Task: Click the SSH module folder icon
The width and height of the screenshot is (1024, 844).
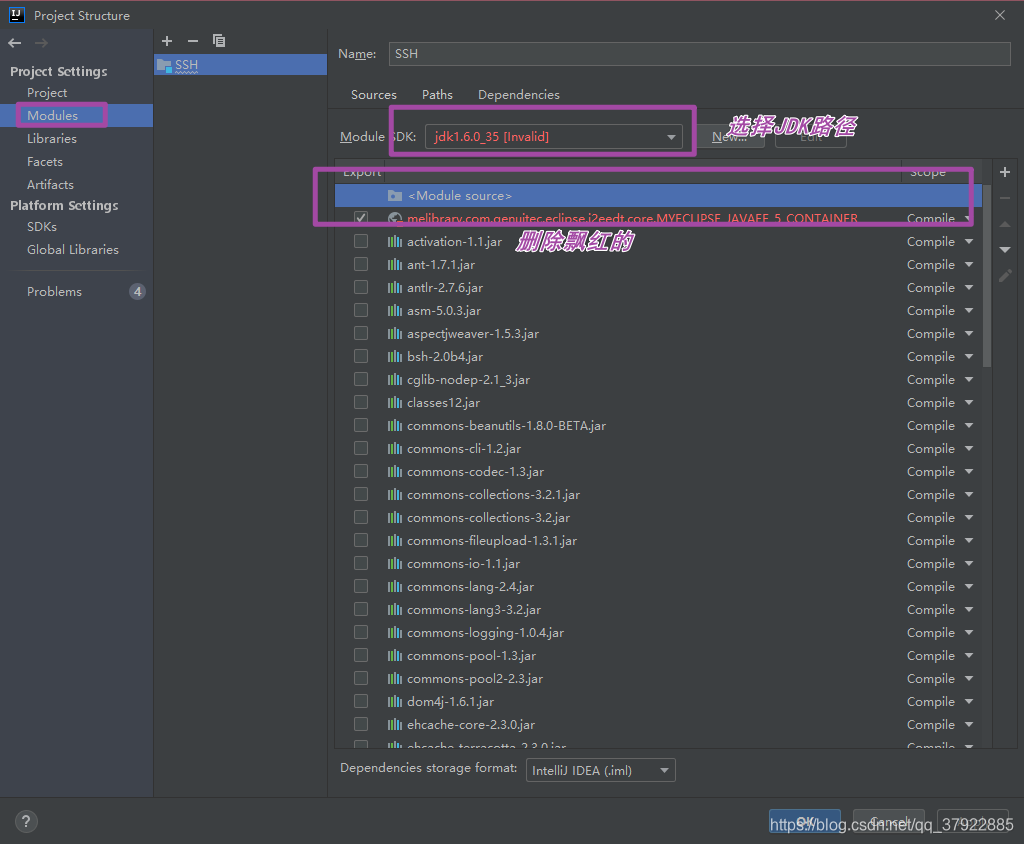Action: 165,65
